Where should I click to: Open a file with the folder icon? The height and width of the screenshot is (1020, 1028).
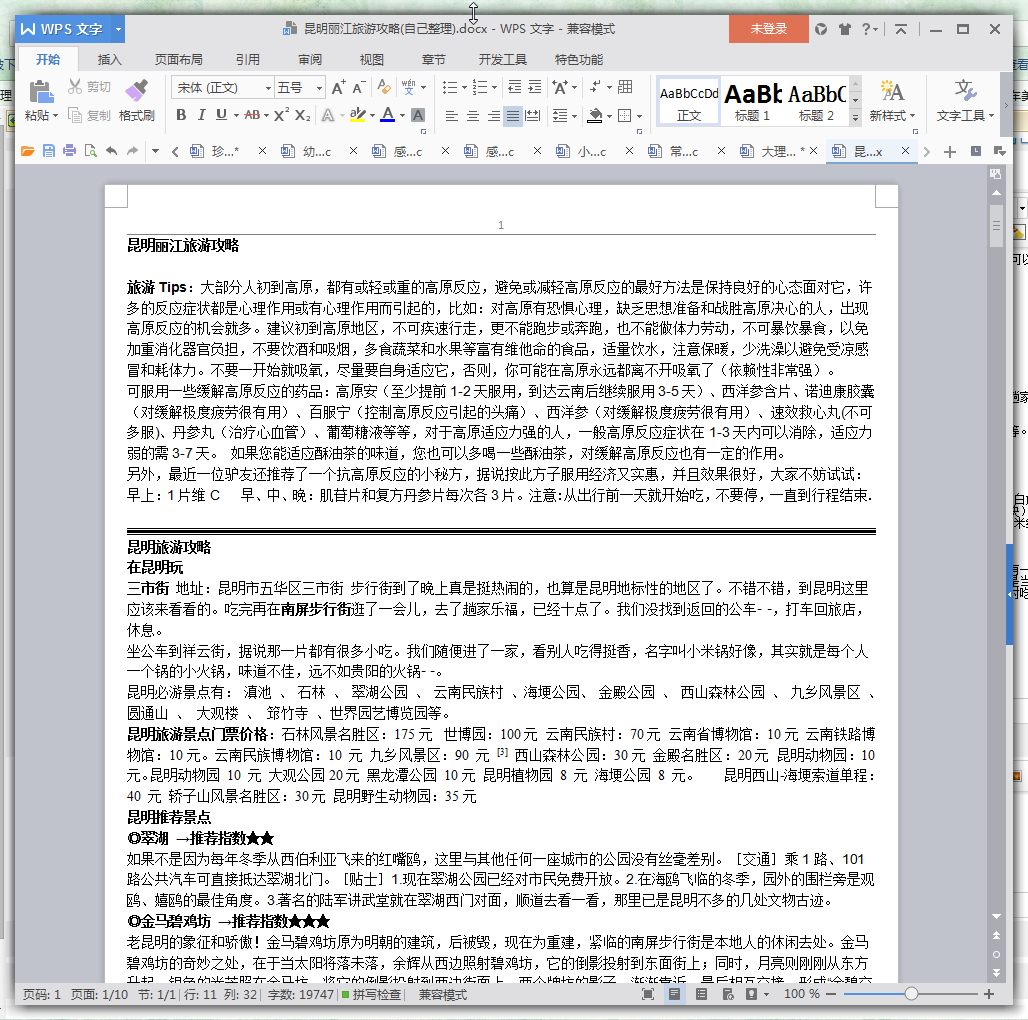28,151
